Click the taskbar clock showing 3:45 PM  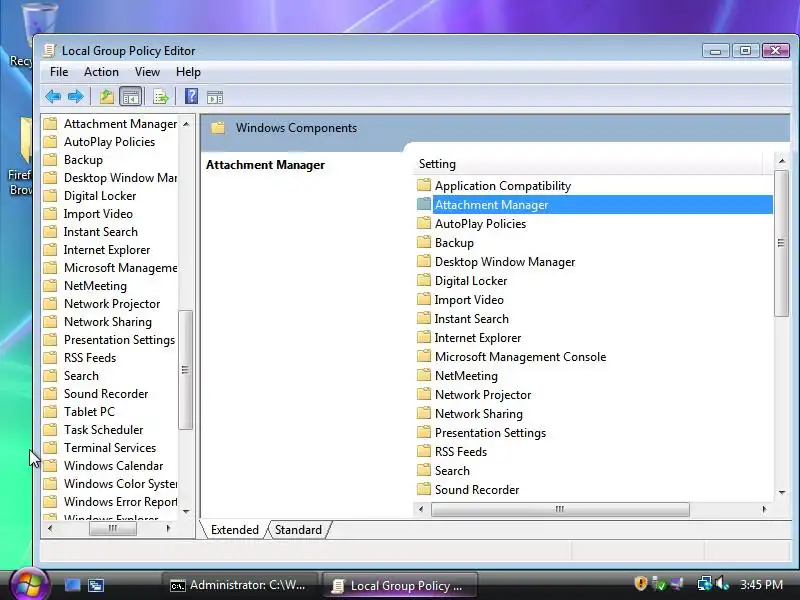pos(761,584)
